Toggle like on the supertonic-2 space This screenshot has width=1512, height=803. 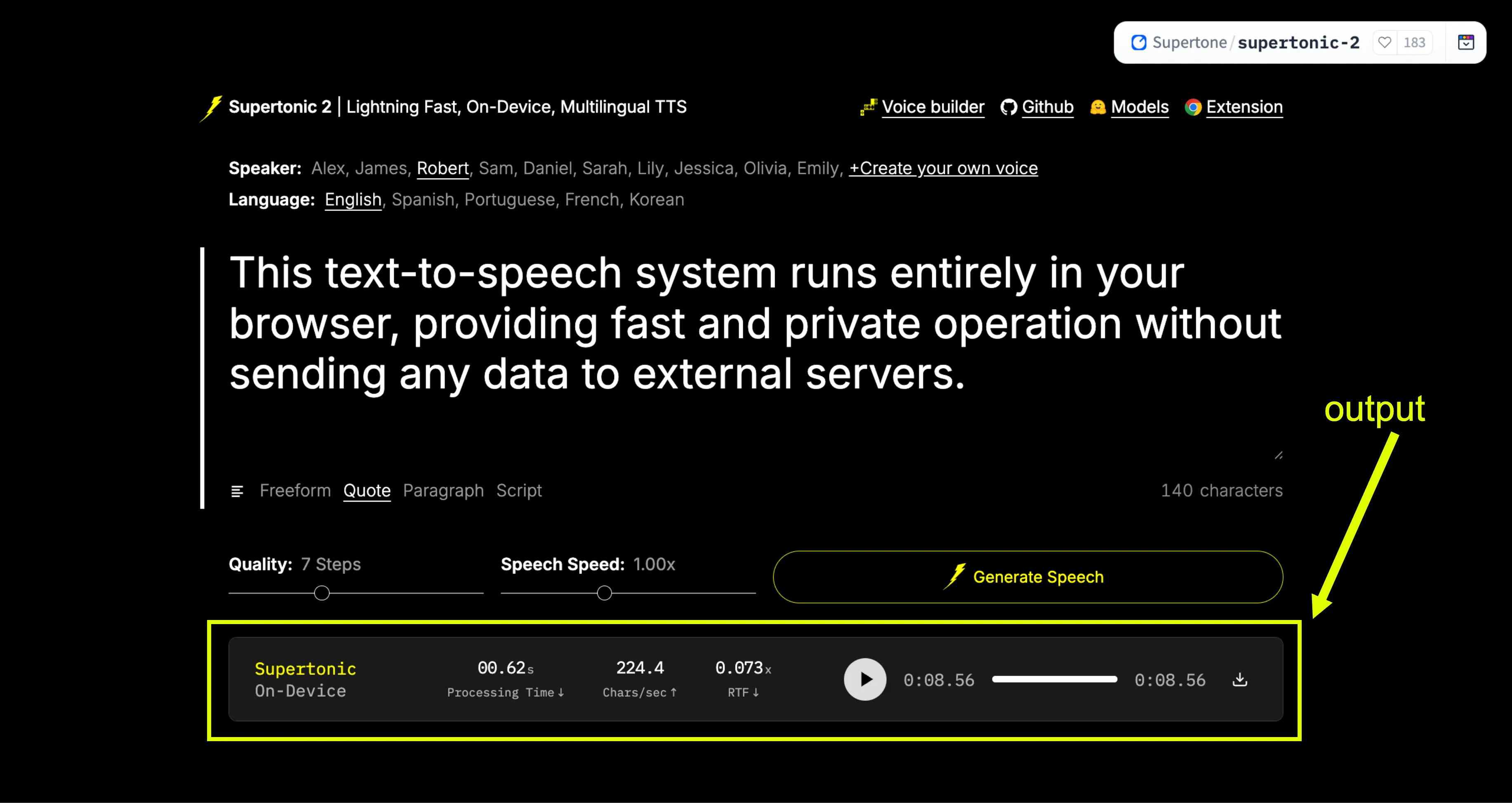(1385, 42)
